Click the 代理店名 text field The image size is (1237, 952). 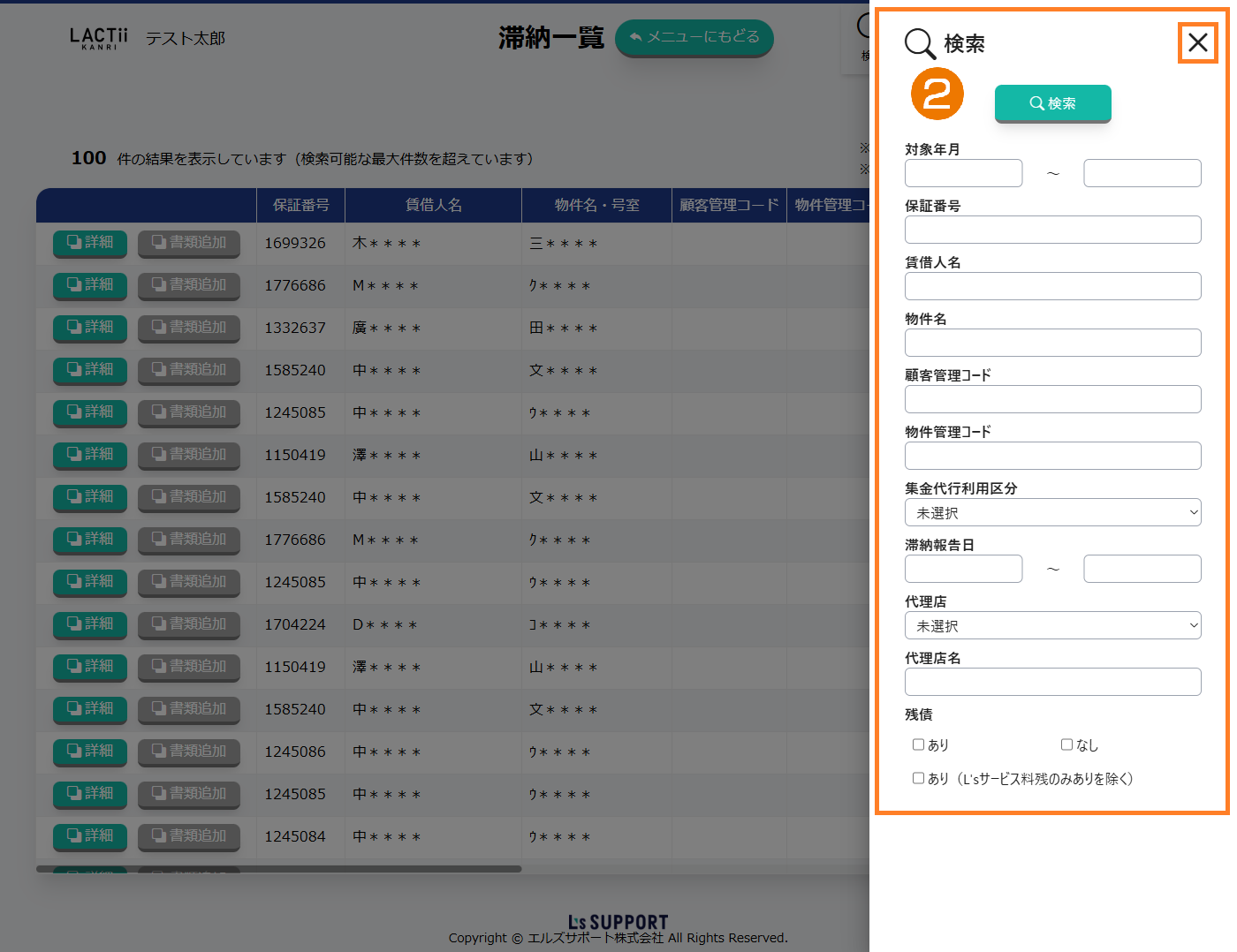(x=1052, y=682)
